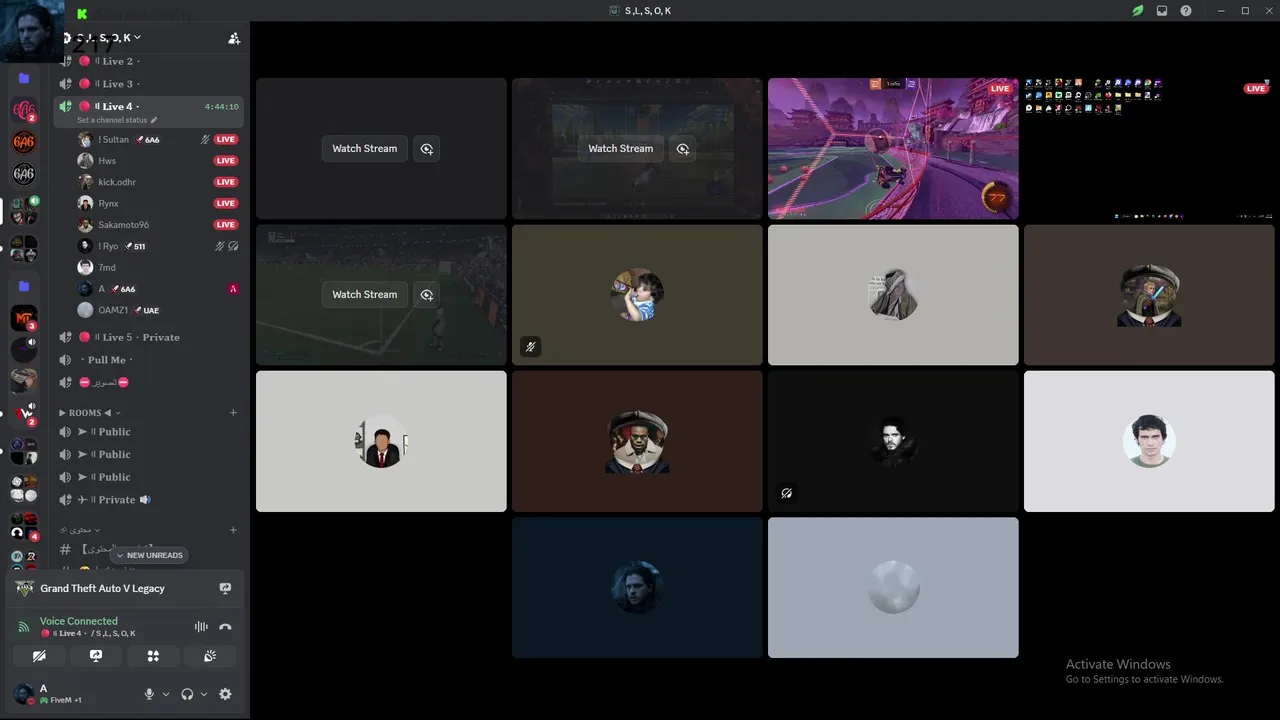This screenshot has height=720, width=1280.
Task: Join the Live 5 Private channel
Action: click(x=150, y=337)
